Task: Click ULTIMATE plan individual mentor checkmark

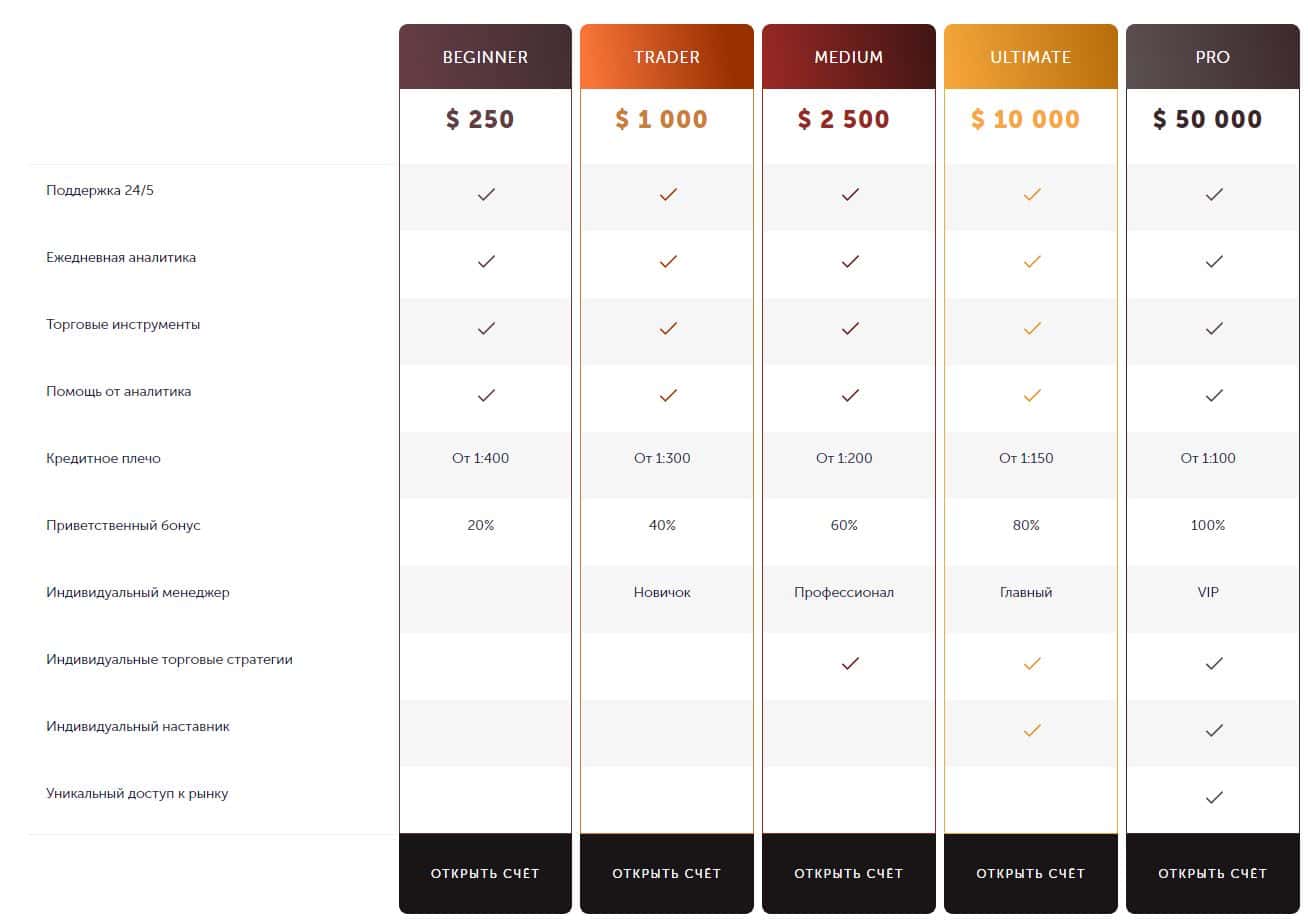Action: tap(1032, 730)
